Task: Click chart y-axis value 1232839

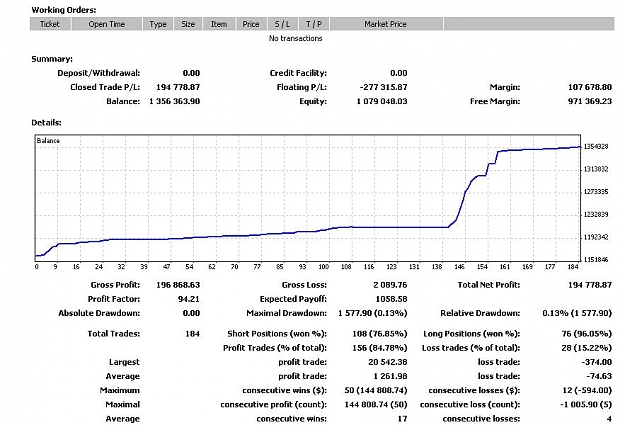Action: click(x=596, y=214)
